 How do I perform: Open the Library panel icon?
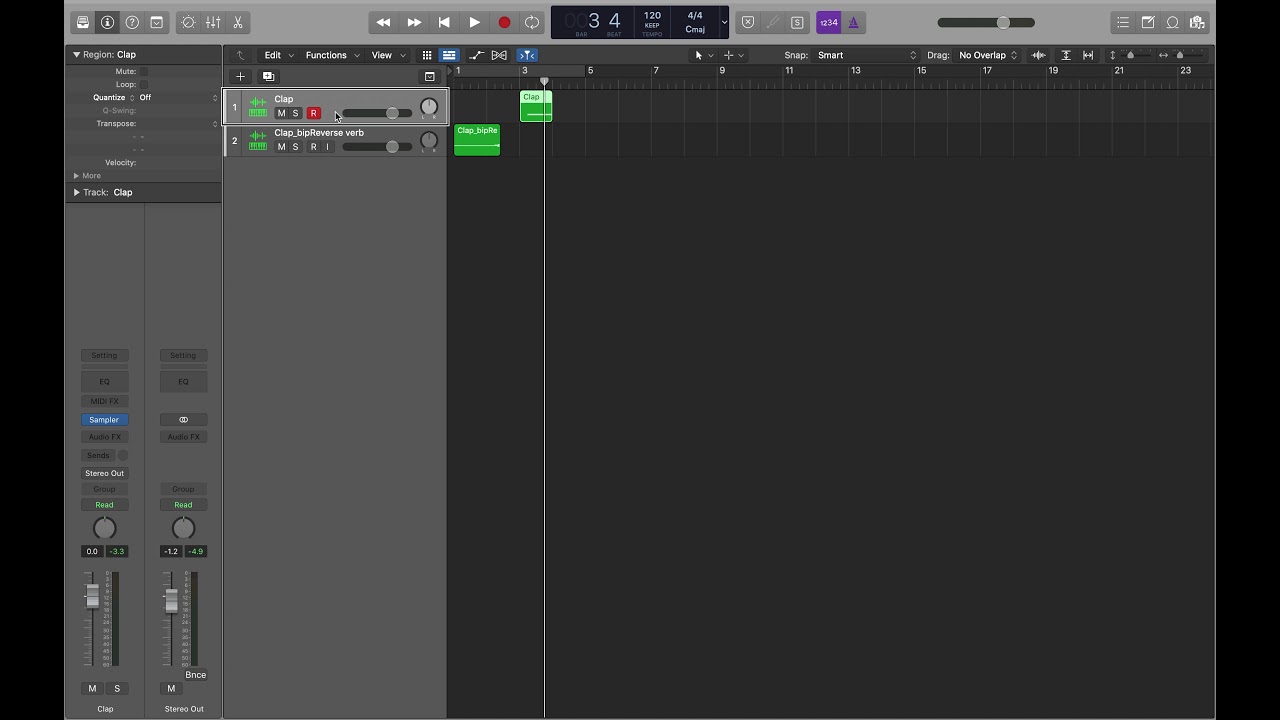coord(83,22)
